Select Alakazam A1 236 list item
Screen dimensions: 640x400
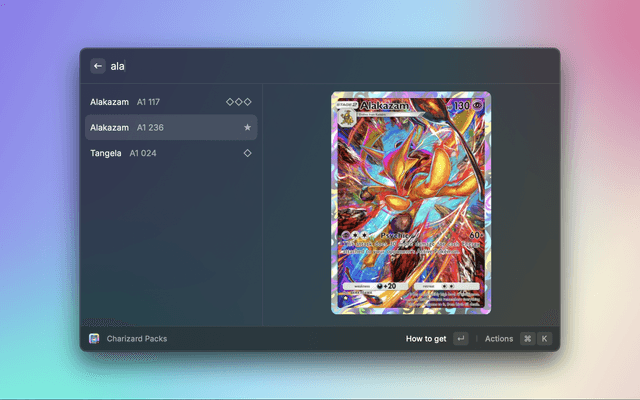pyautogui.click(x=170, y=128)
